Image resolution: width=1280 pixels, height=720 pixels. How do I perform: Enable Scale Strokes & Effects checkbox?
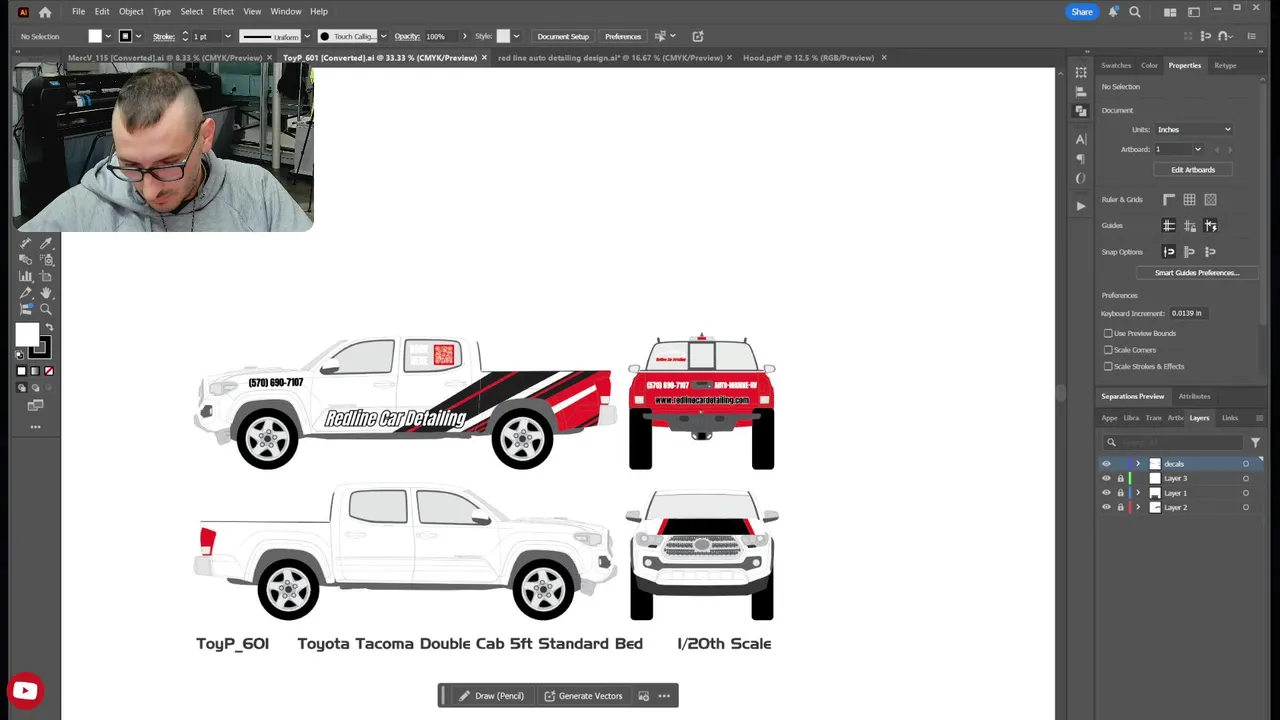(x=1108, y=366)
